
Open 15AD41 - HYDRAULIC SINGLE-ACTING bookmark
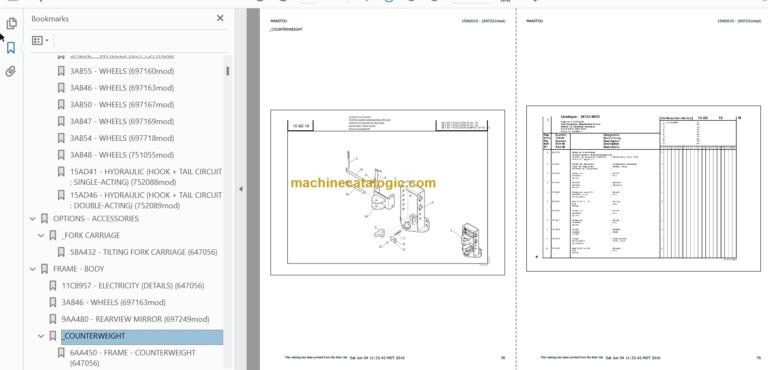(x=146, y=177)
